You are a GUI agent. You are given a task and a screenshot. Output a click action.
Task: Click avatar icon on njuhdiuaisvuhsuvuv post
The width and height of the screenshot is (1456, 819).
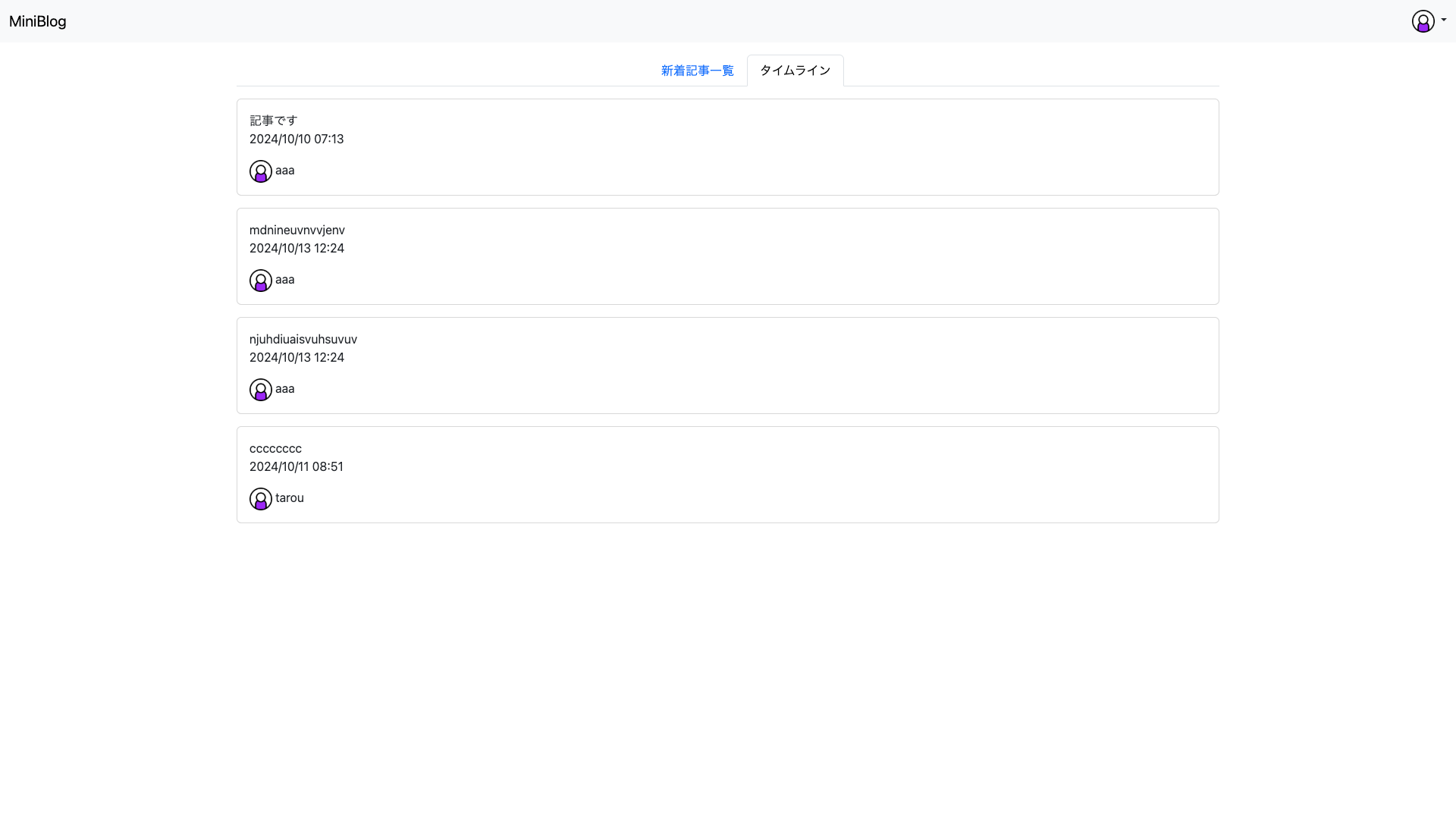click(x=261, y=390)
